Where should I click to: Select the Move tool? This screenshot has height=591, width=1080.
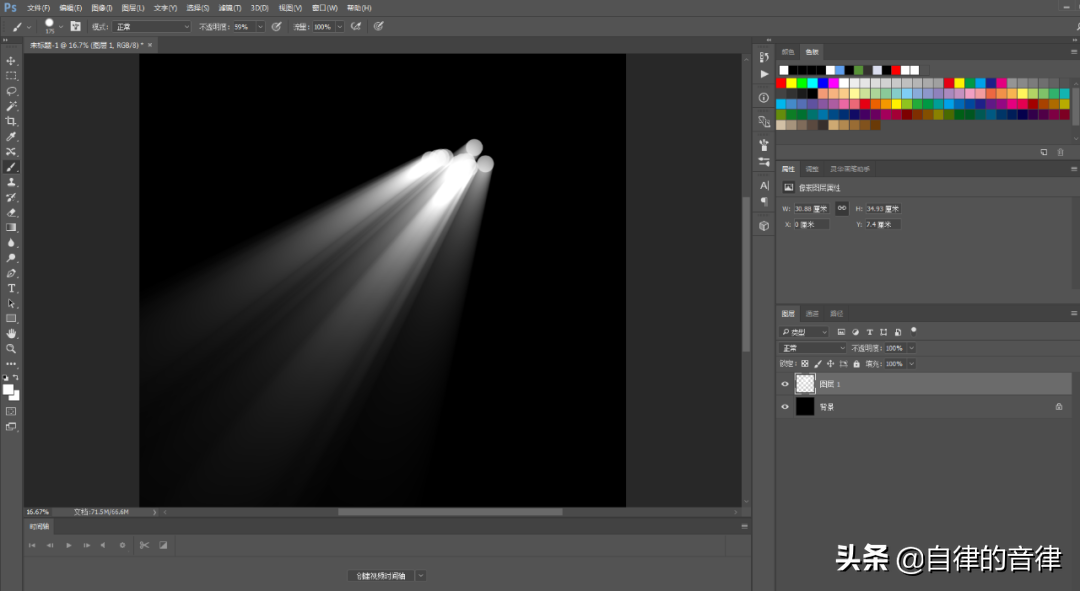tap(11, 61)
